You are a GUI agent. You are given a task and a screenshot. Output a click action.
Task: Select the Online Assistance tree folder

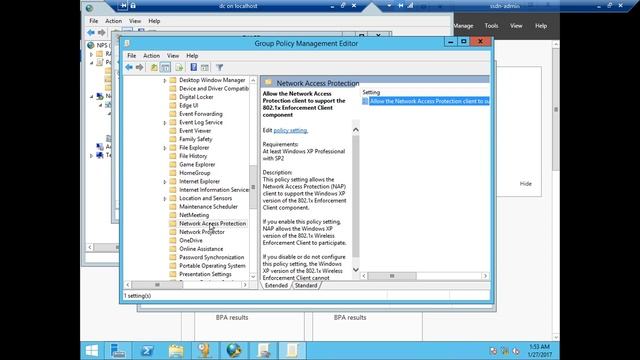click(x=201, y=249)
